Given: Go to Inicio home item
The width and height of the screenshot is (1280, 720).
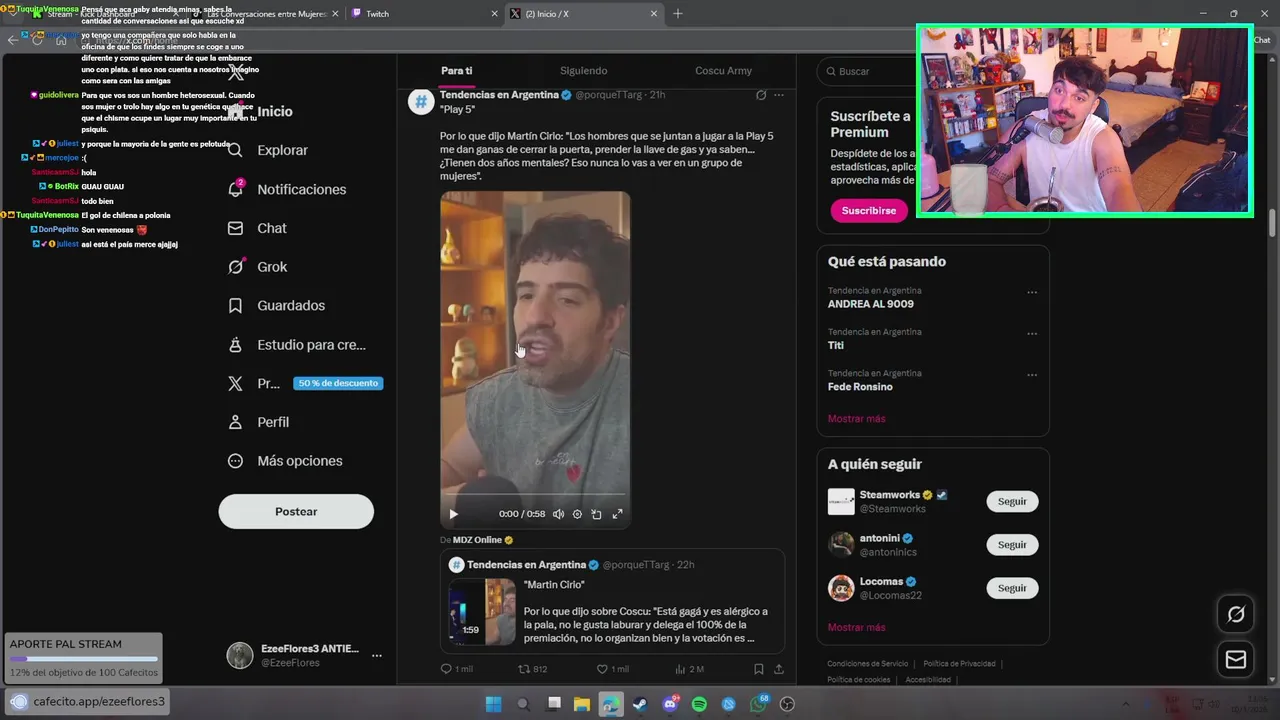Looking at the screenshot, I should point(260,112).
